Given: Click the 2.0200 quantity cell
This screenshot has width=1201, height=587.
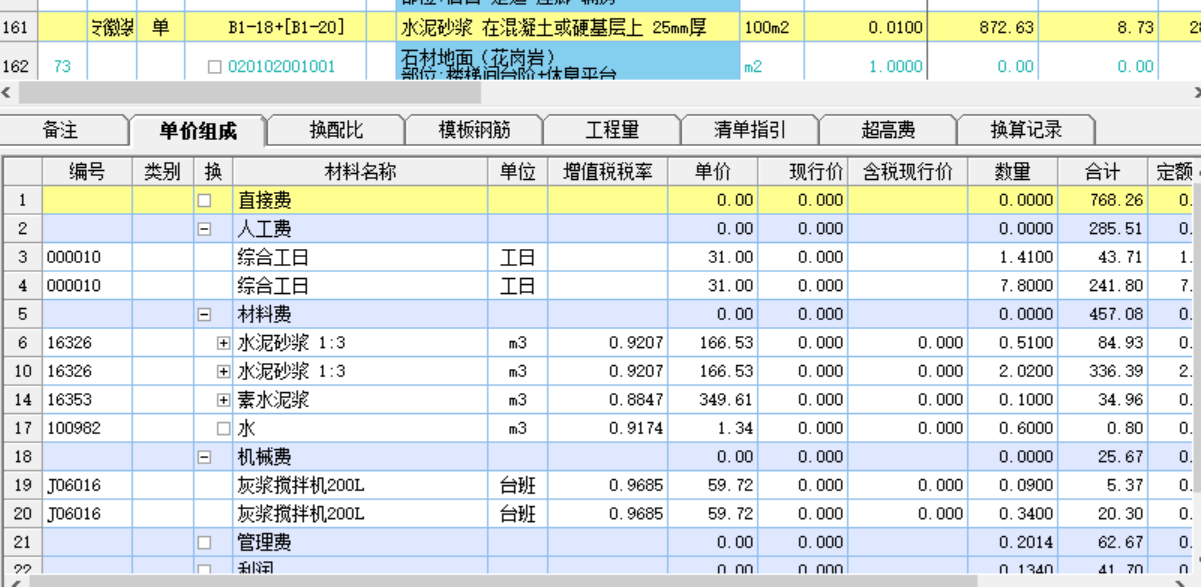Looking at the screenshot, I should 1012,371.
